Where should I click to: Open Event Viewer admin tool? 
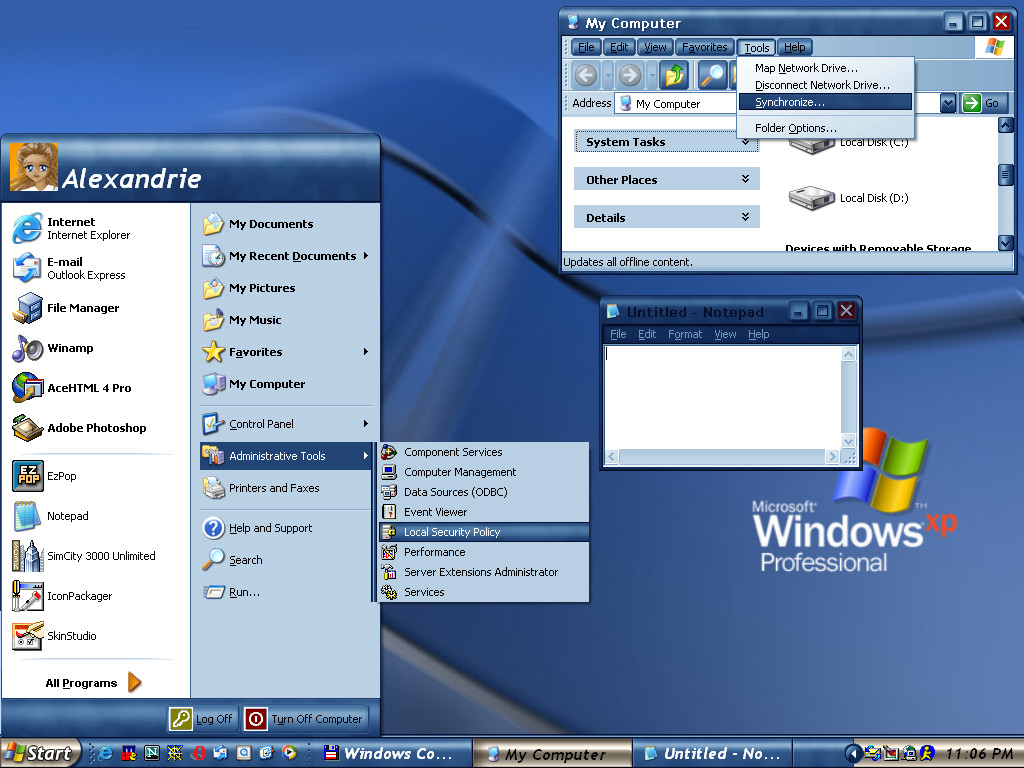(484, 512)
